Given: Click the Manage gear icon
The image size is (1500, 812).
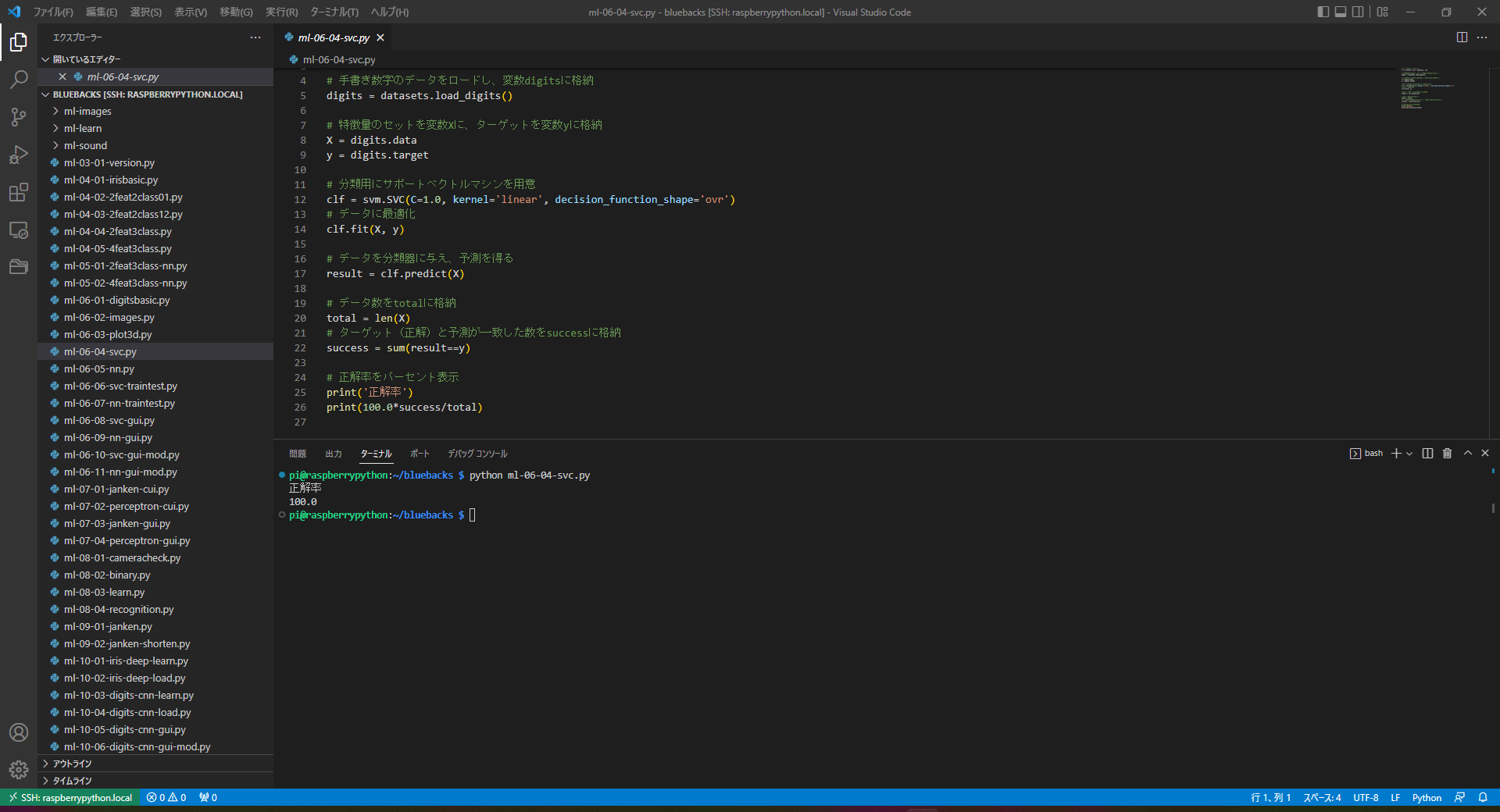Looking at the screenshot, I should tap(19, 770).
